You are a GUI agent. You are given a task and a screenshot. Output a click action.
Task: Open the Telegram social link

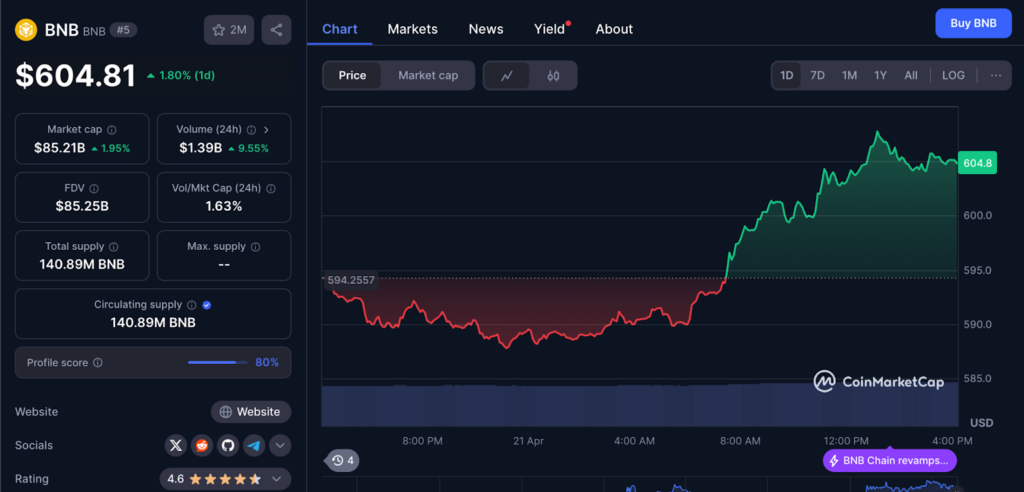pyautogui.click(x=254, y=445)
